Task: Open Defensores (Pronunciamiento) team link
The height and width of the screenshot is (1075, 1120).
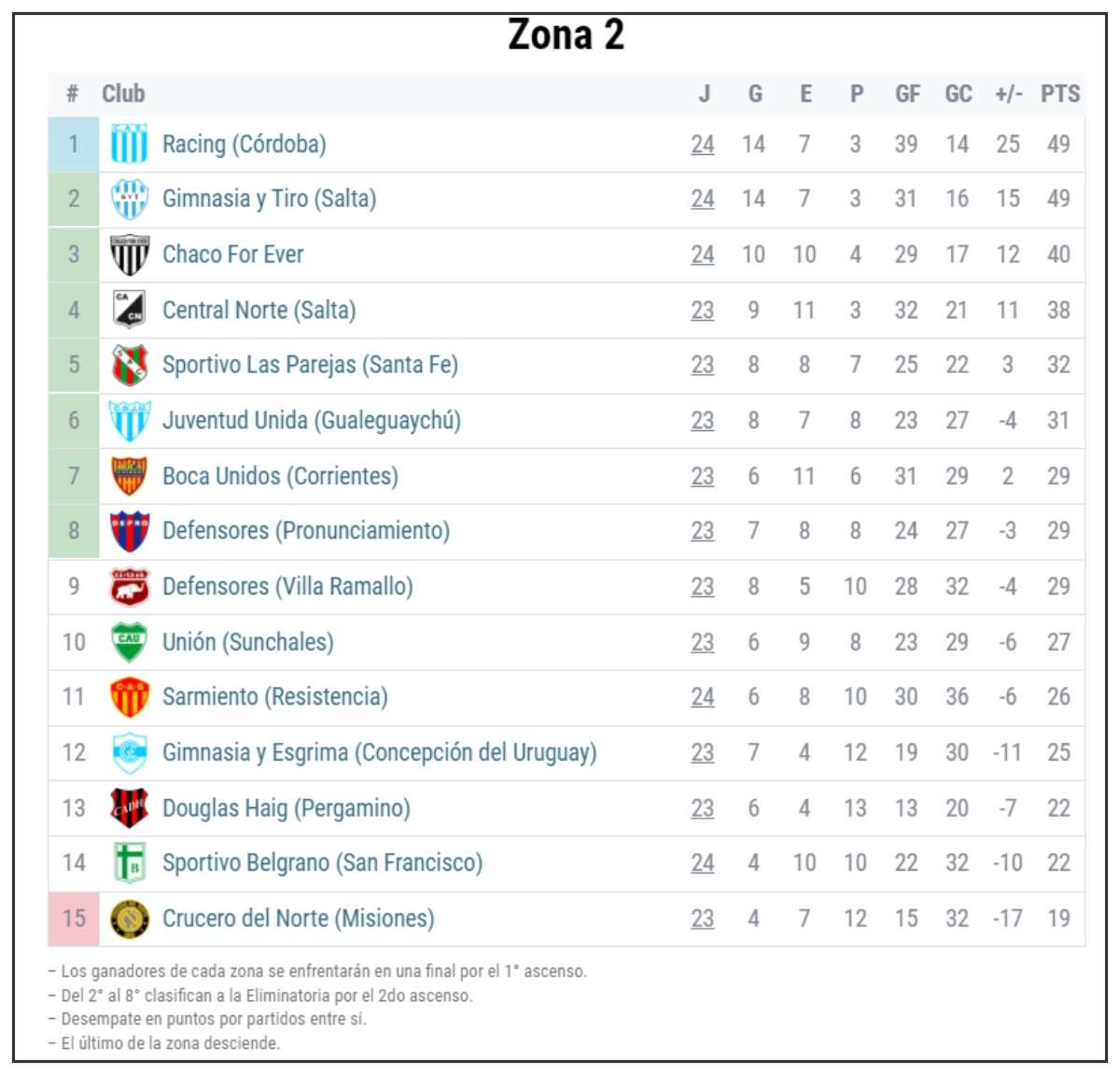Action: click(305, 531)
